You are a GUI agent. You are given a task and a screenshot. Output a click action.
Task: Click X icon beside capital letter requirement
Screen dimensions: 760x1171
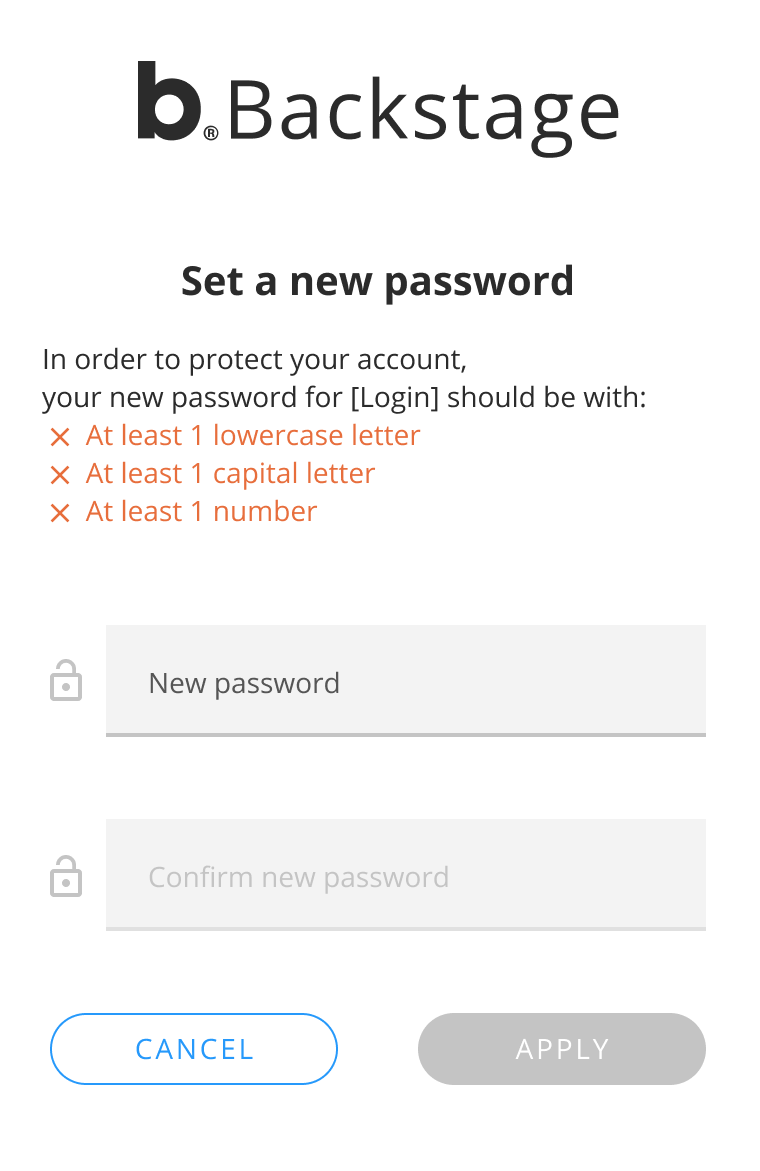[x=60, y=475]
